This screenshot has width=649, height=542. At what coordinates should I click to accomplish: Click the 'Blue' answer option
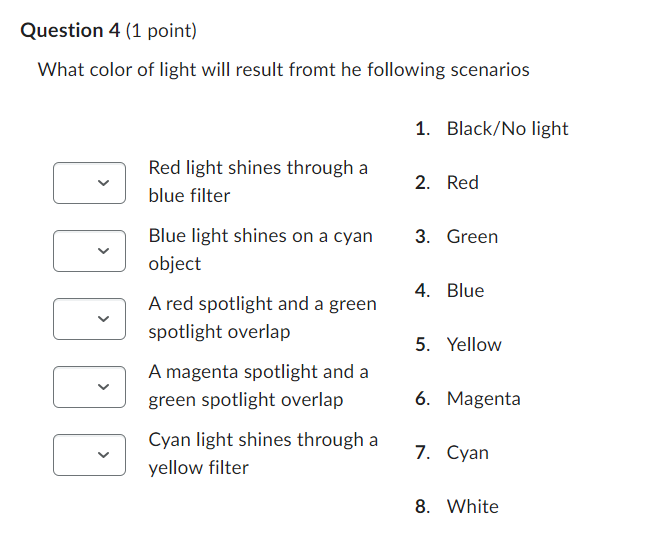tap(465, 290)
